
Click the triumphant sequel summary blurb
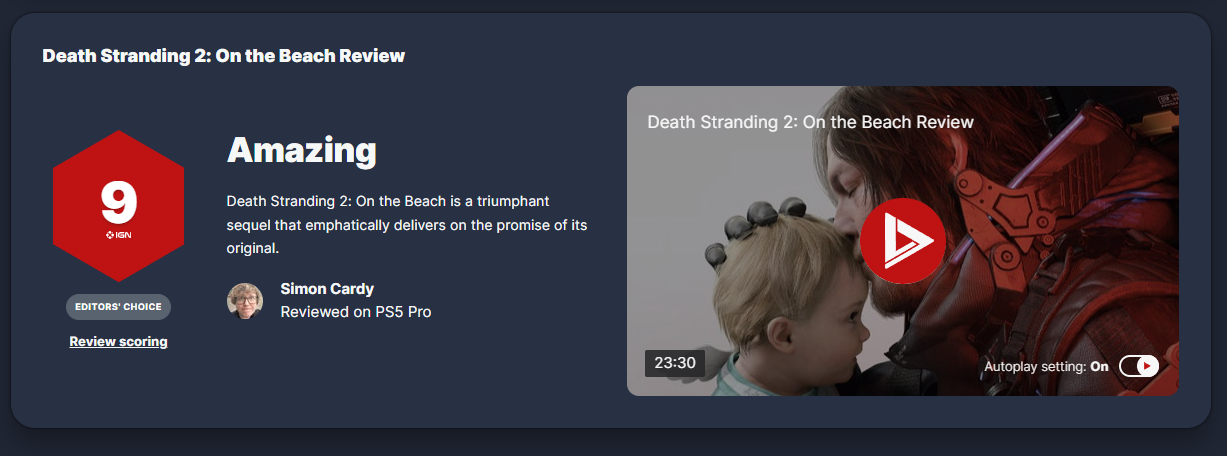pyautogui.click(x=407, y=224)
